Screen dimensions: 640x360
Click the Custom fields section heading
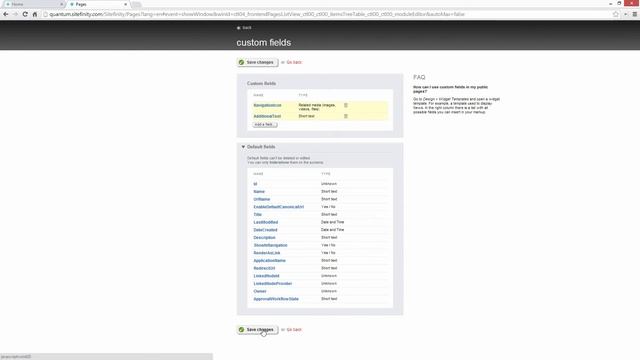point(261,83)
